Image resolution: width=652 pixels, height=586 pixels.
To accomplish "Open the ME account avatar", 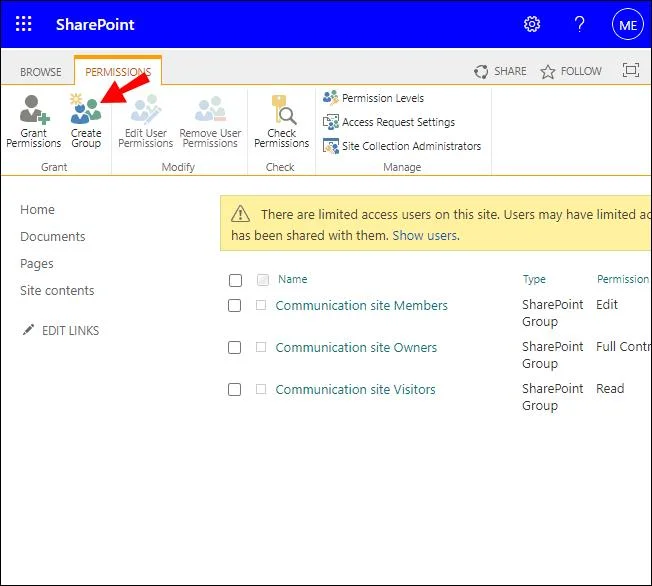I will click(x=627, y=25).
